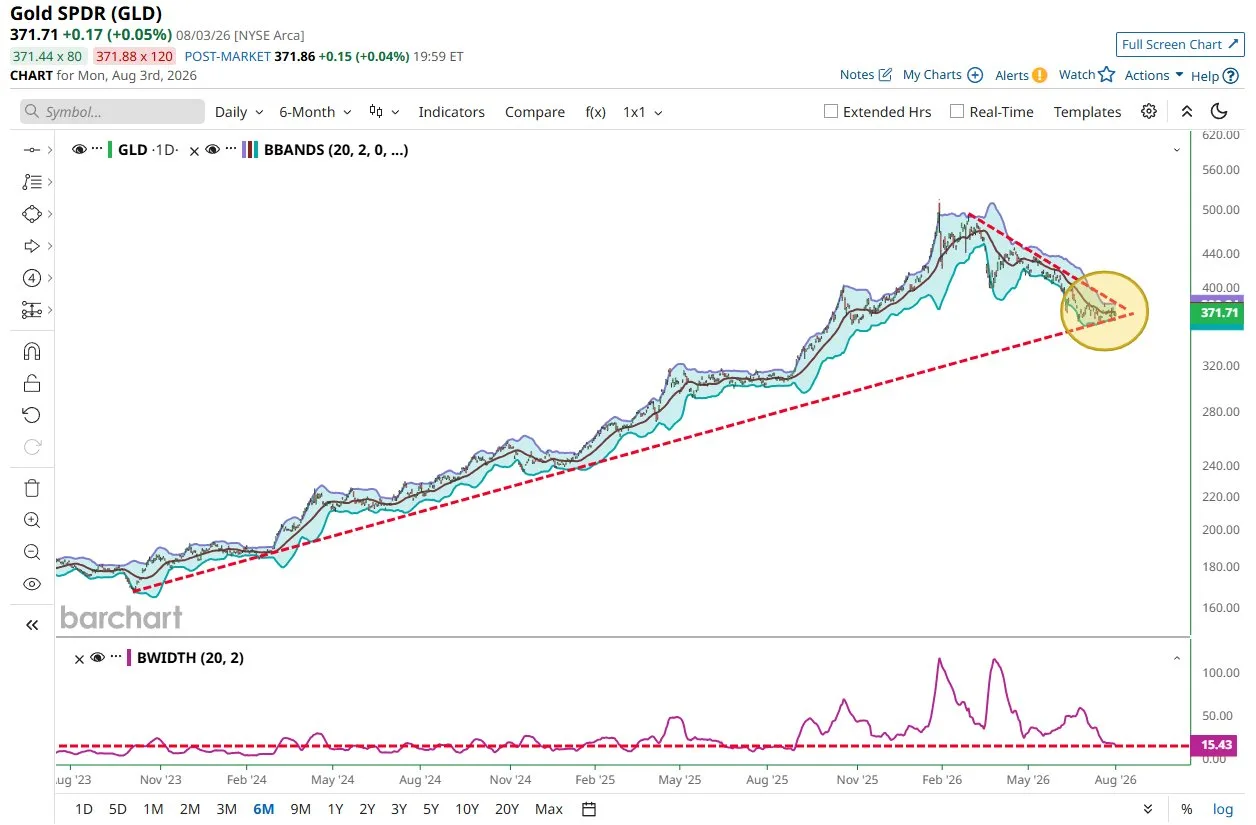Open the 1x1 grid layout dropdown

[x=643, y=112]
